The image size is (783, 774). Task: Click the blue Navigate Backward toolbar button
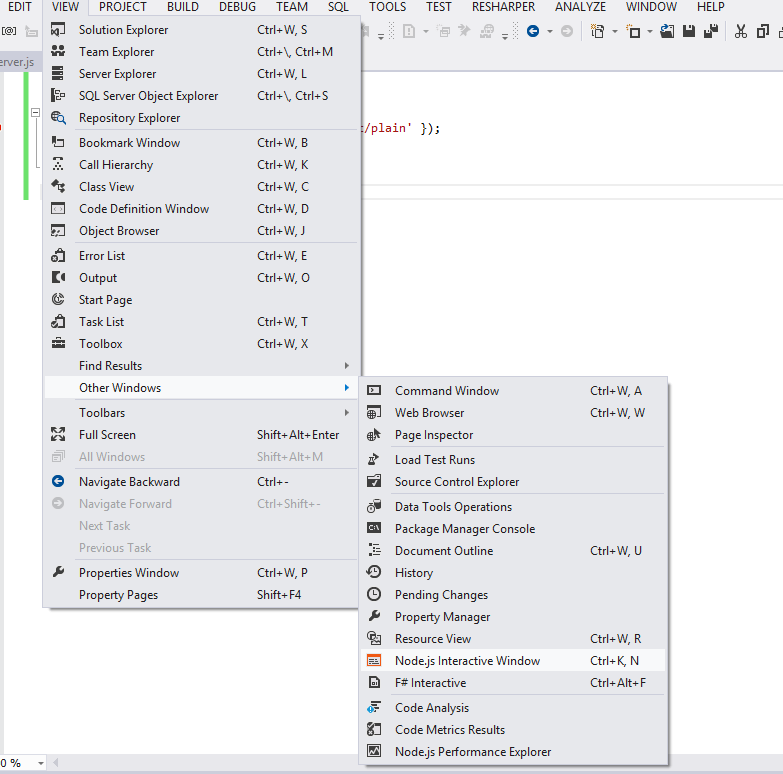point(533,31)
